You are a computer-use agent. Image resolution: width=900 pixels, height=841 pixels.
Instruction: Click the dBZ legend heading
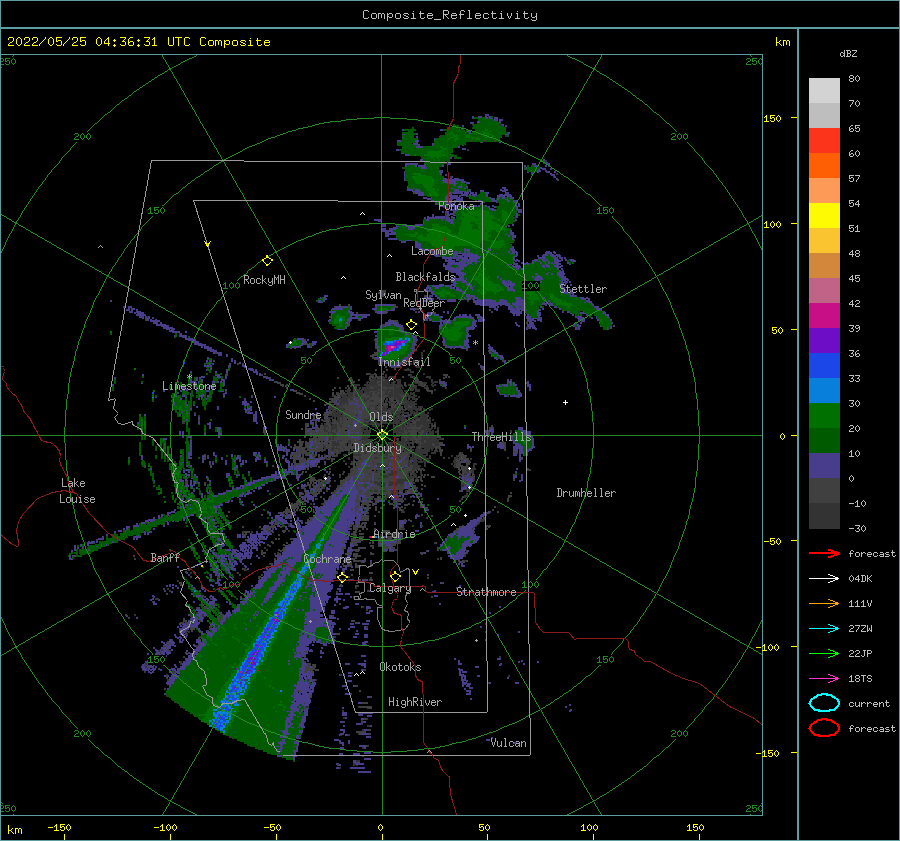click(x=848, y=54)
